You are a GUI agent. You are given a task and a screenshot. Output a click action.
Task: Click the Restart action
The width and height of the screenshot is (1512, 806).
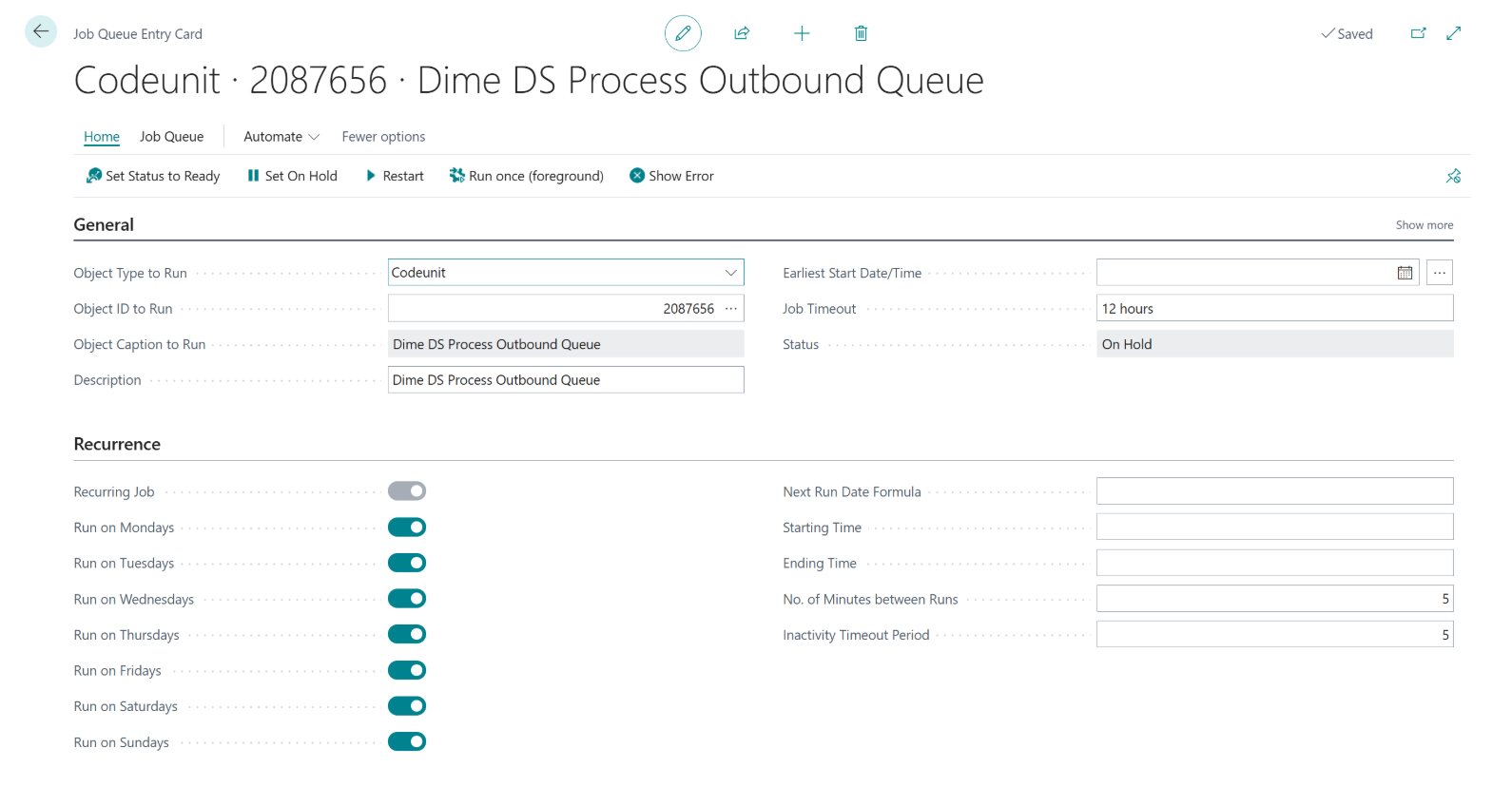(395, 176)
